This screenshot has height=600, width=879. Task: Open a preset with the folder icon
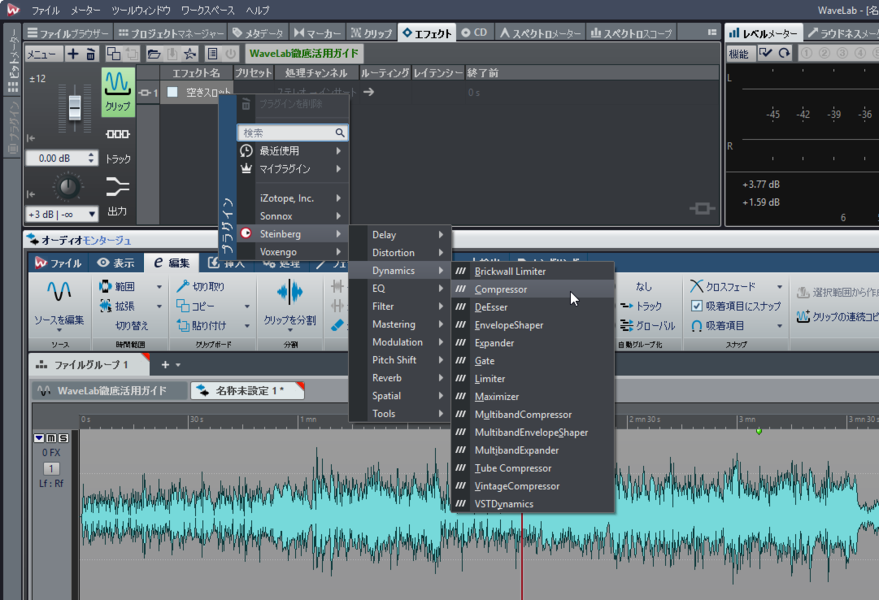click(154, 54)
